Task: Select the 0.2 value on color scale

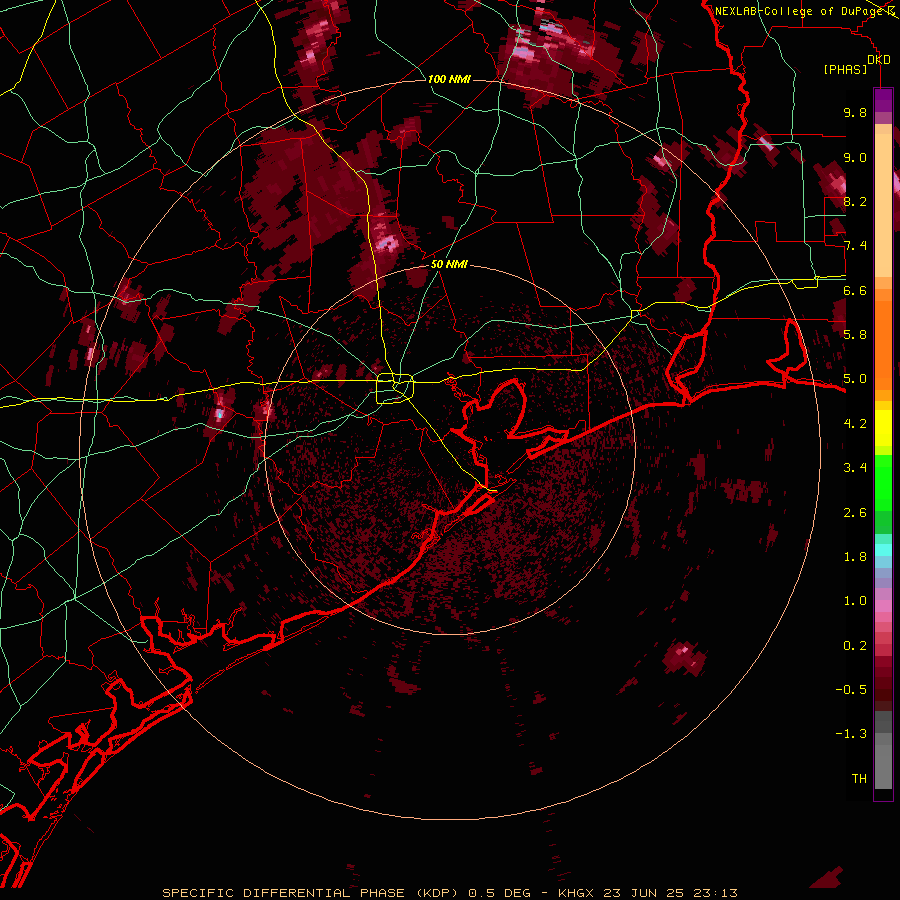Action: point(855,646)
